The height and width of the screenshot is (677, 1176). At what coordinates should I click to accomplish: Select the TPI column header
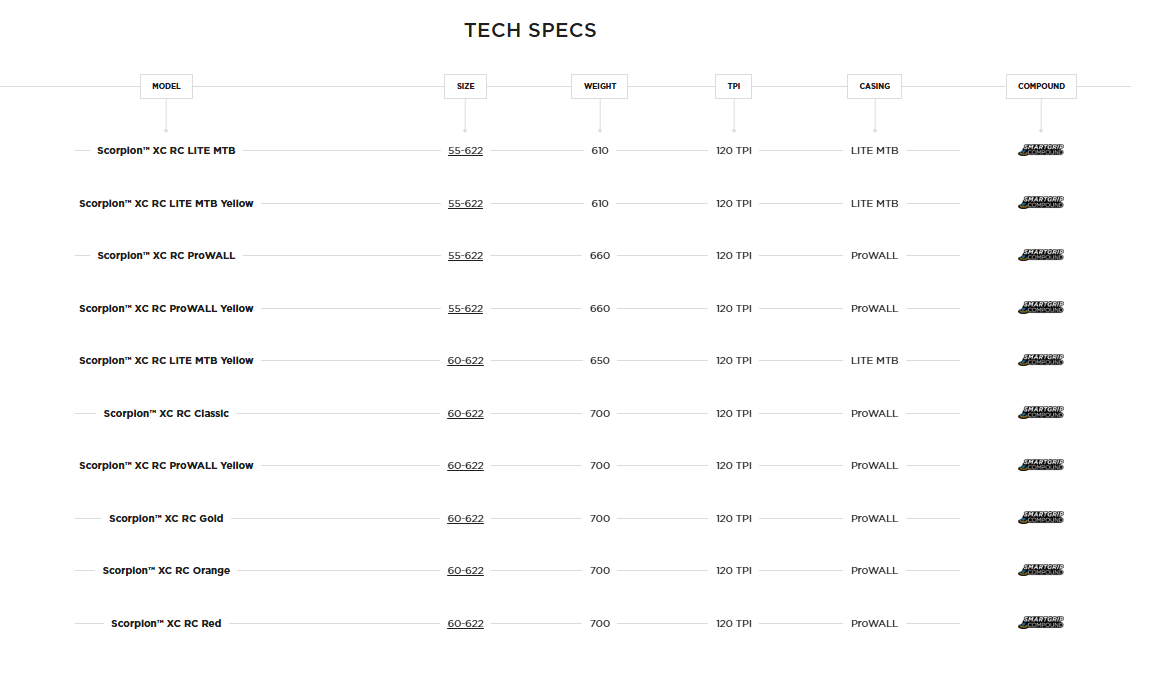click(734, 86)
